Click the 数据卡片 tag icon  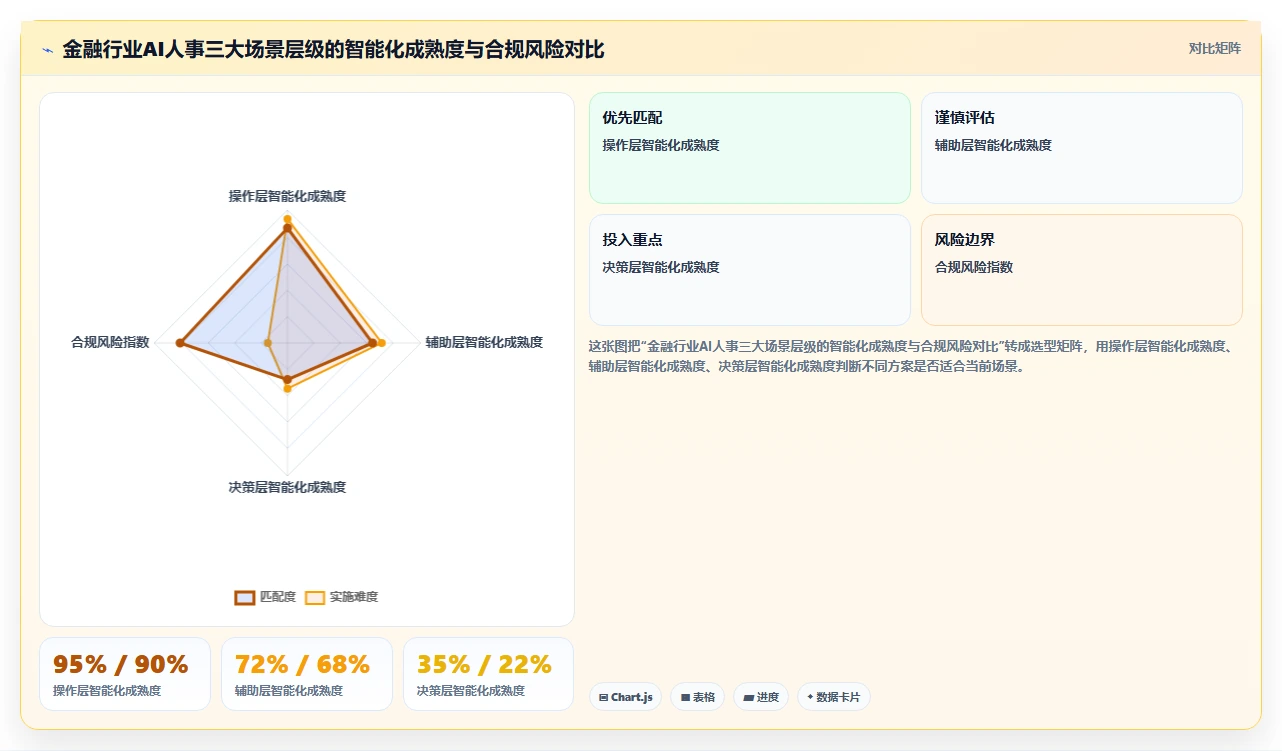point(810,697)
